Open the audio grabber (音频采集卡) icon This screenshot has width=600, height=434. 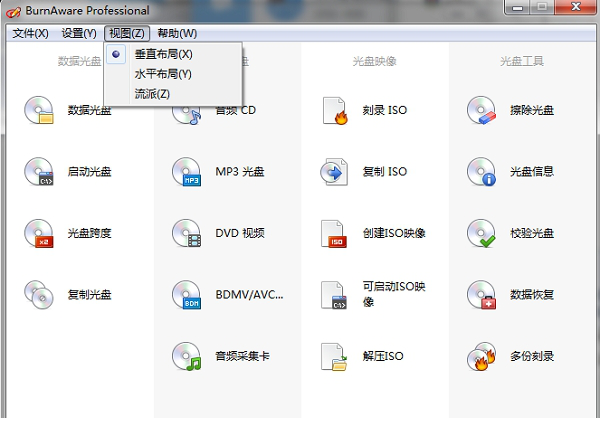(x=186, y=356)
